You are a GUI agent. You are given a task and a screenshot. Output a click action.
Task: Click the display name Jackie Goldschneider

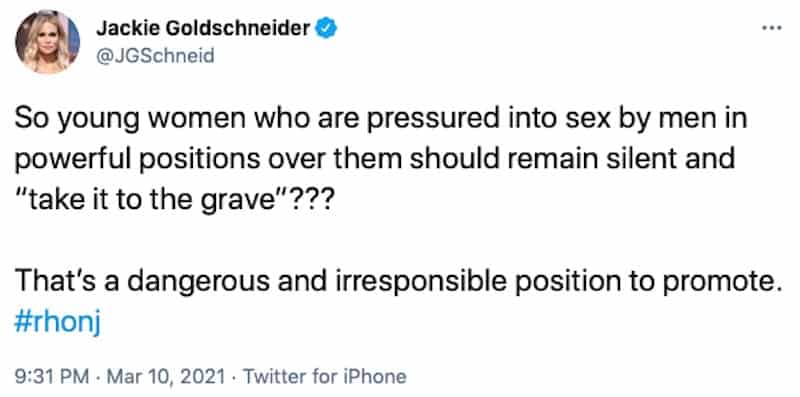click(204, 29)
